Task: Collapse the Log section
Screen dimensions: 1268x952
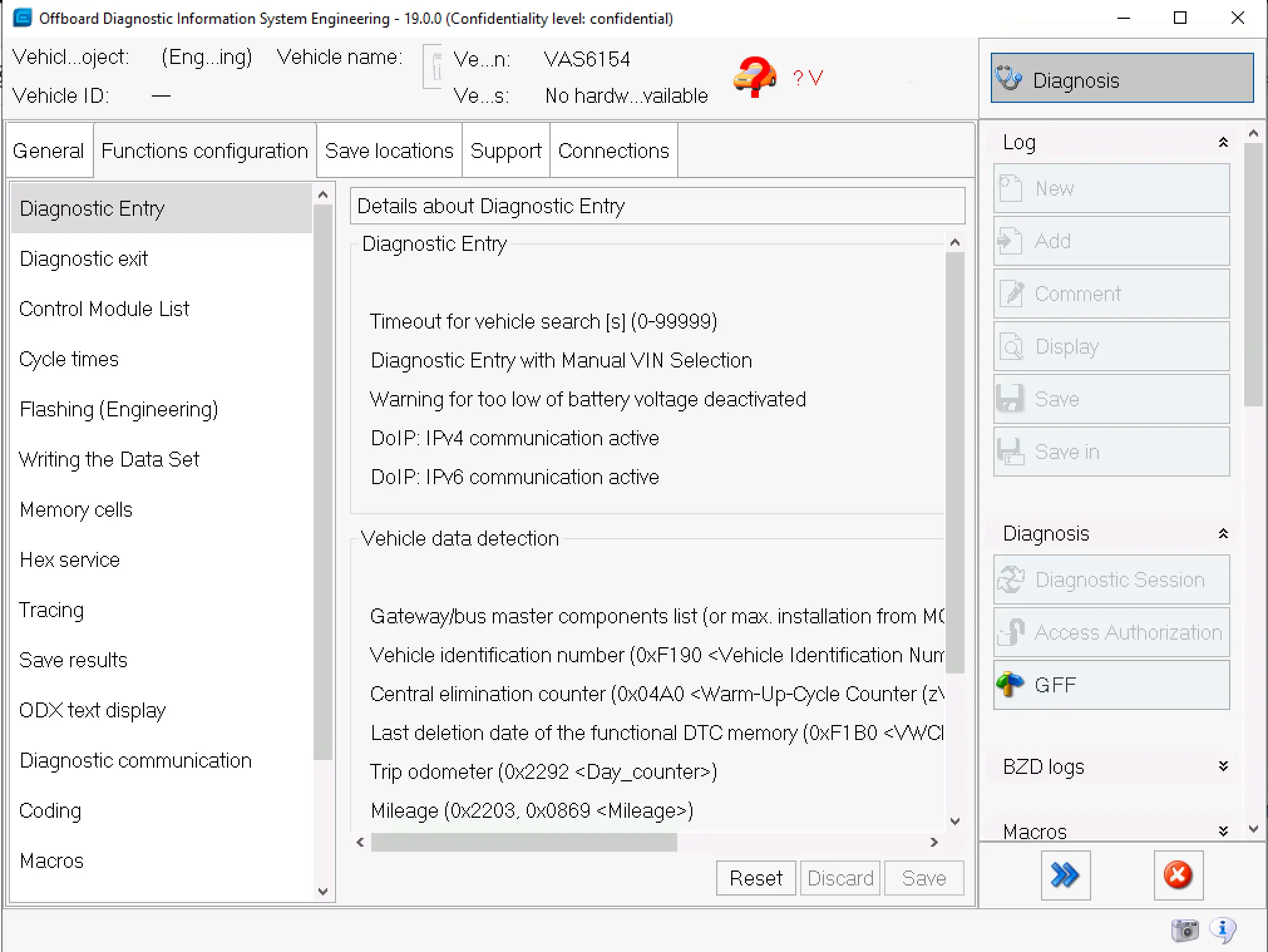Action: pos(1222,142)
